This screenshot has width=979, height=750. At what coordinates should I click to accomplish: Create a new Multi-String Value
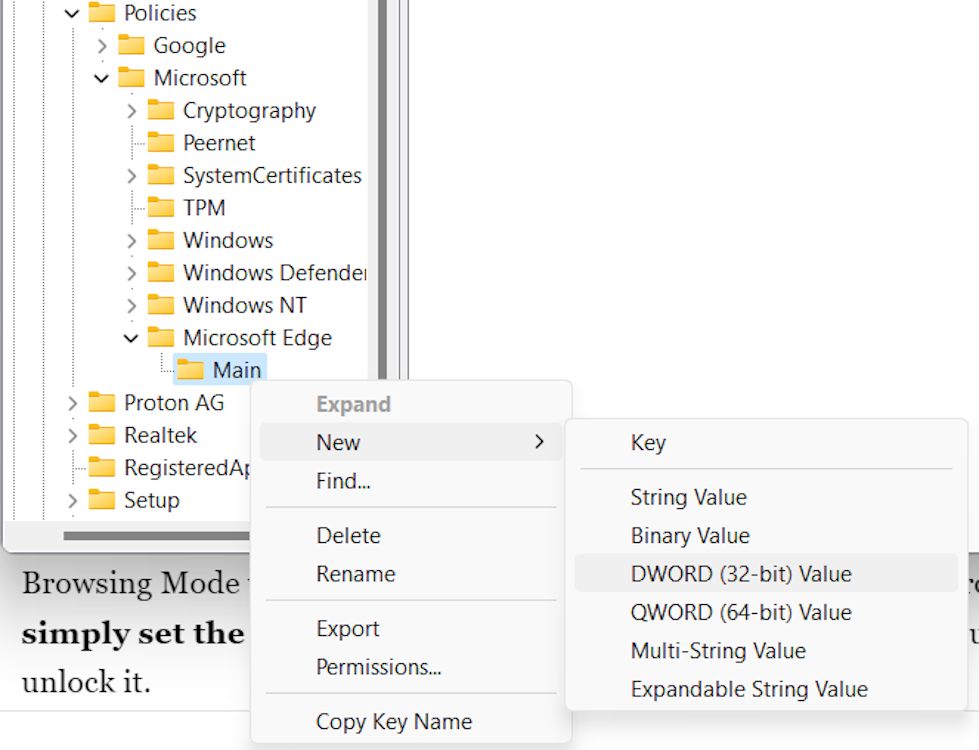click(x=766, y=651)
